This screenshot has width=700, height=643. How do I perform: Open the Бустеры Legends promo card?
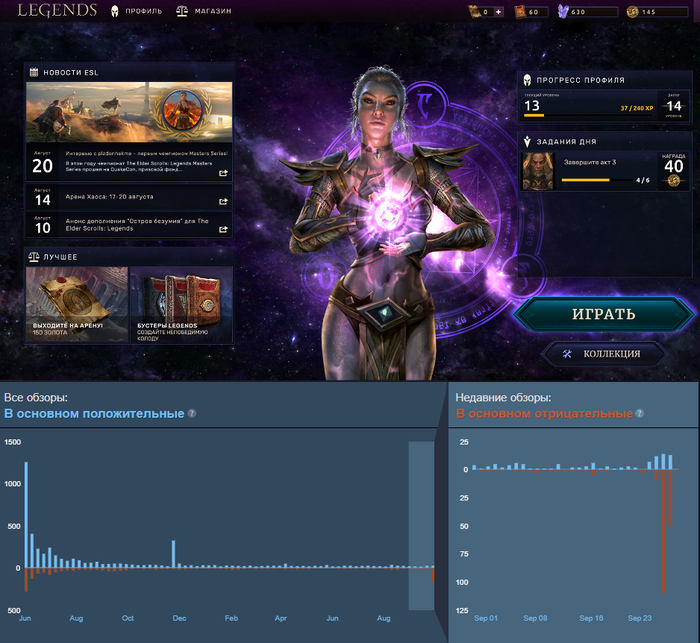pyautogui.click(x=181, y=305)
